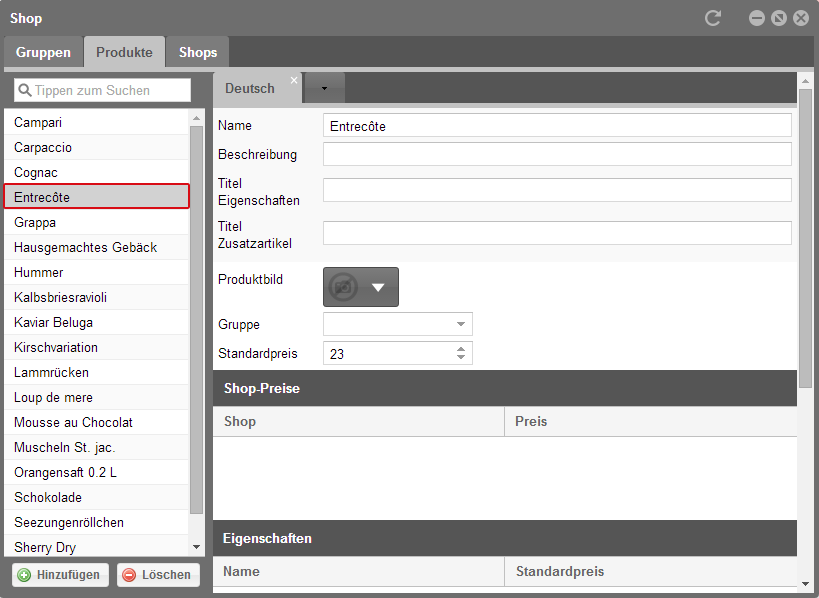Open the Produktbild dropdown arrow

click(x=378, y=287)
